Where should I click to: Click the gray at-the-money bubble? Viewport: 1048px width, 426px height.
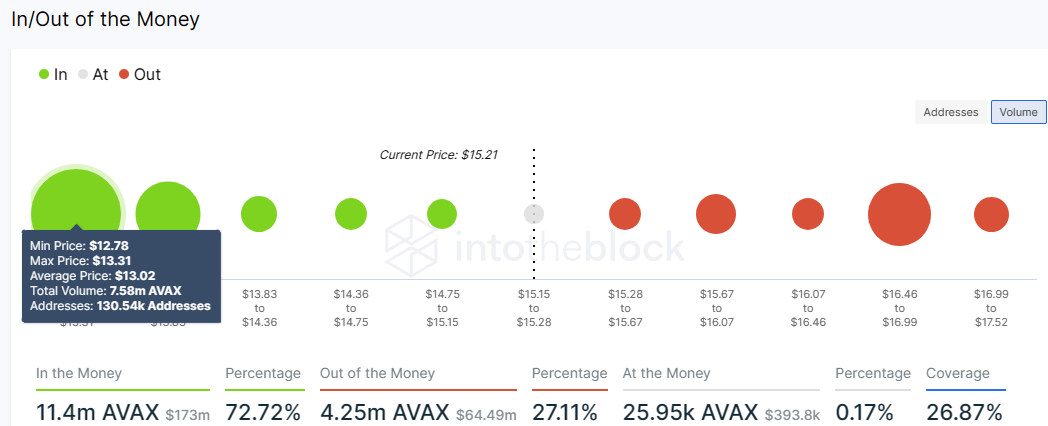534,215
